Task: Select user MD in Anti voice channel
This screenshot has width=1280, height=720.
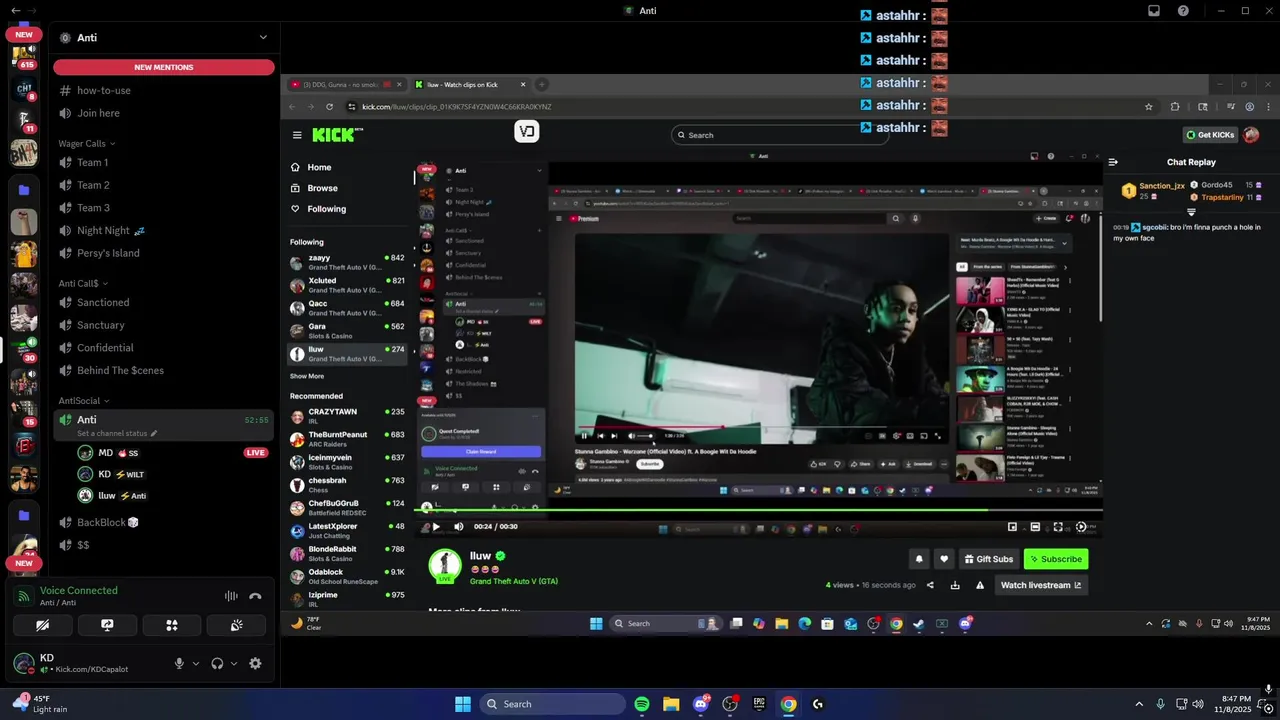Action: (105, 452)
